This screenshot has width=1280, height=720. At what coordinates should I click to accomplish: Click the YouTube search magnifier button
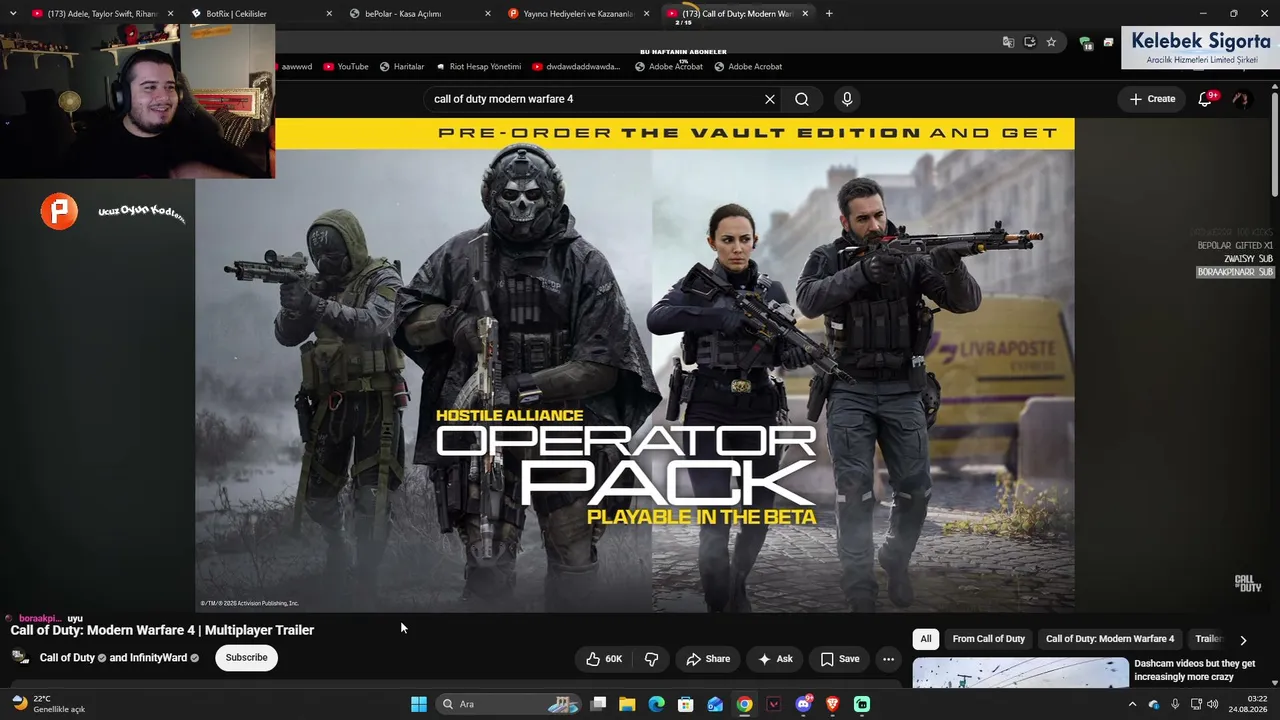[x=802, y=99]
